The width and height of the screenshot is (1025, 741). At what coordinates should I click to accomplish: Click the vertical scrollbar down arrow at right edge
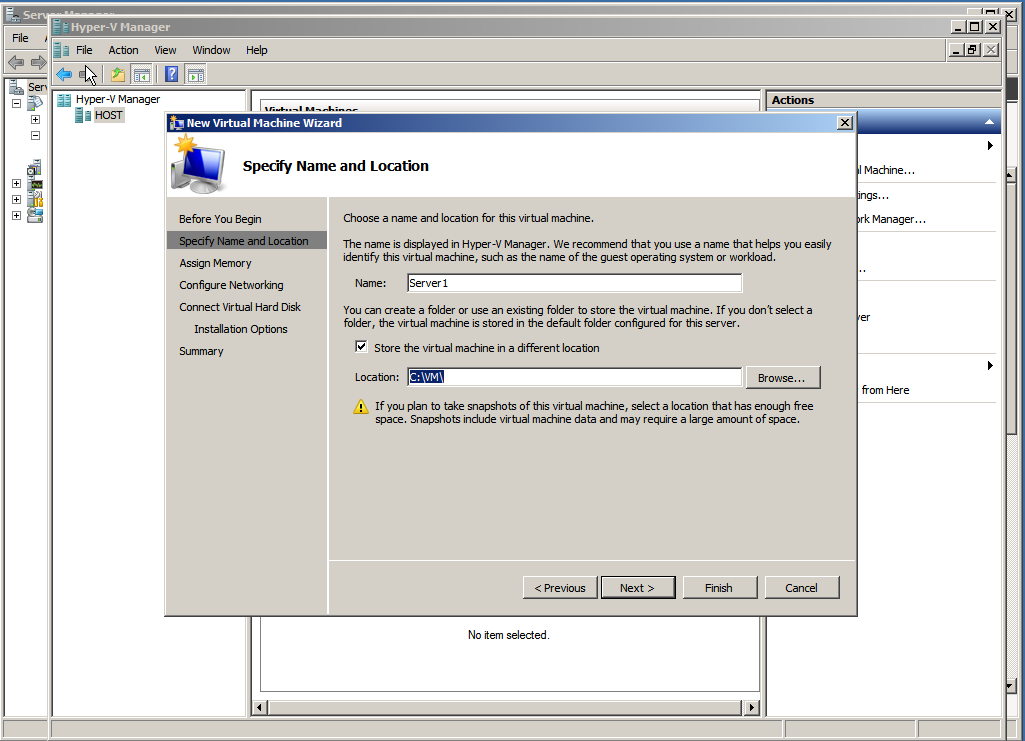(x=1011, y=686)
